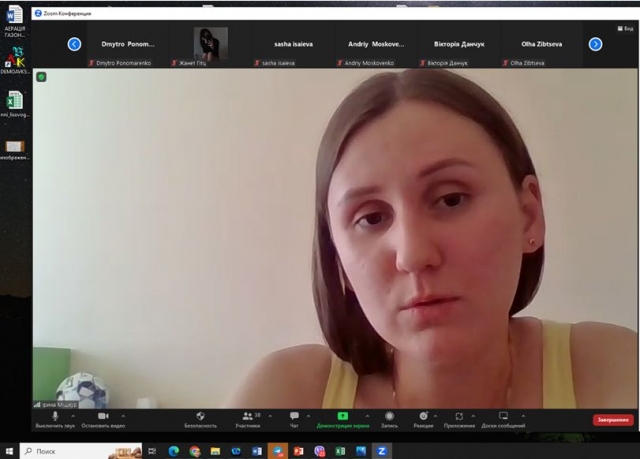Click muted mic icon of sasha isaieva
This screenshot has height=459, width=640.
click(x=257, y=63)
